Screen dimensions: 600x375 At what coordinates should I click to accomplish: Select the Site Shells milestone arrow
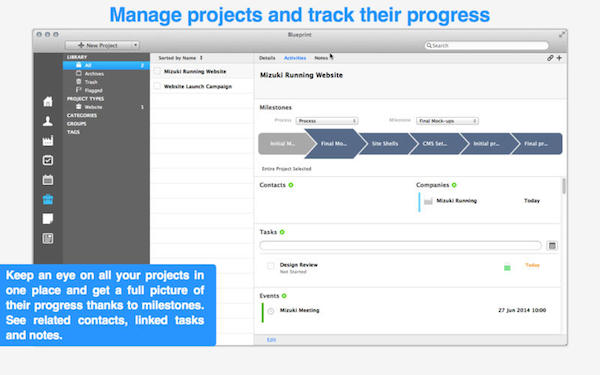click(385, 143)
